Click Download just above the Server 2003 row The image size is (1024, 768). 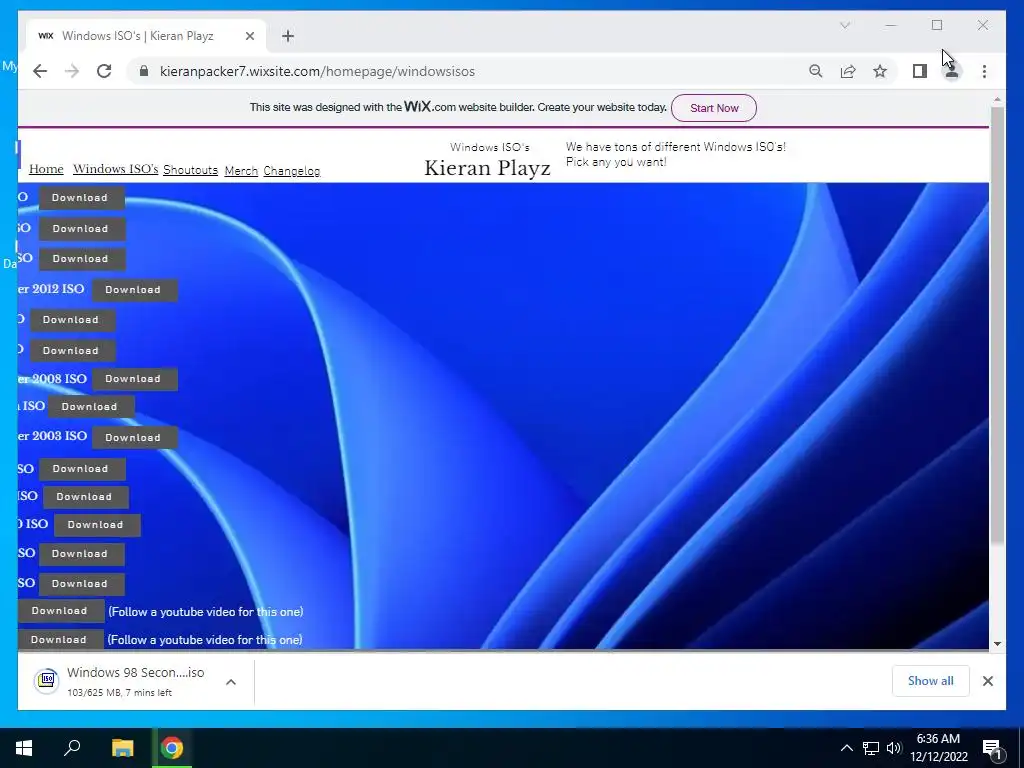91,407
